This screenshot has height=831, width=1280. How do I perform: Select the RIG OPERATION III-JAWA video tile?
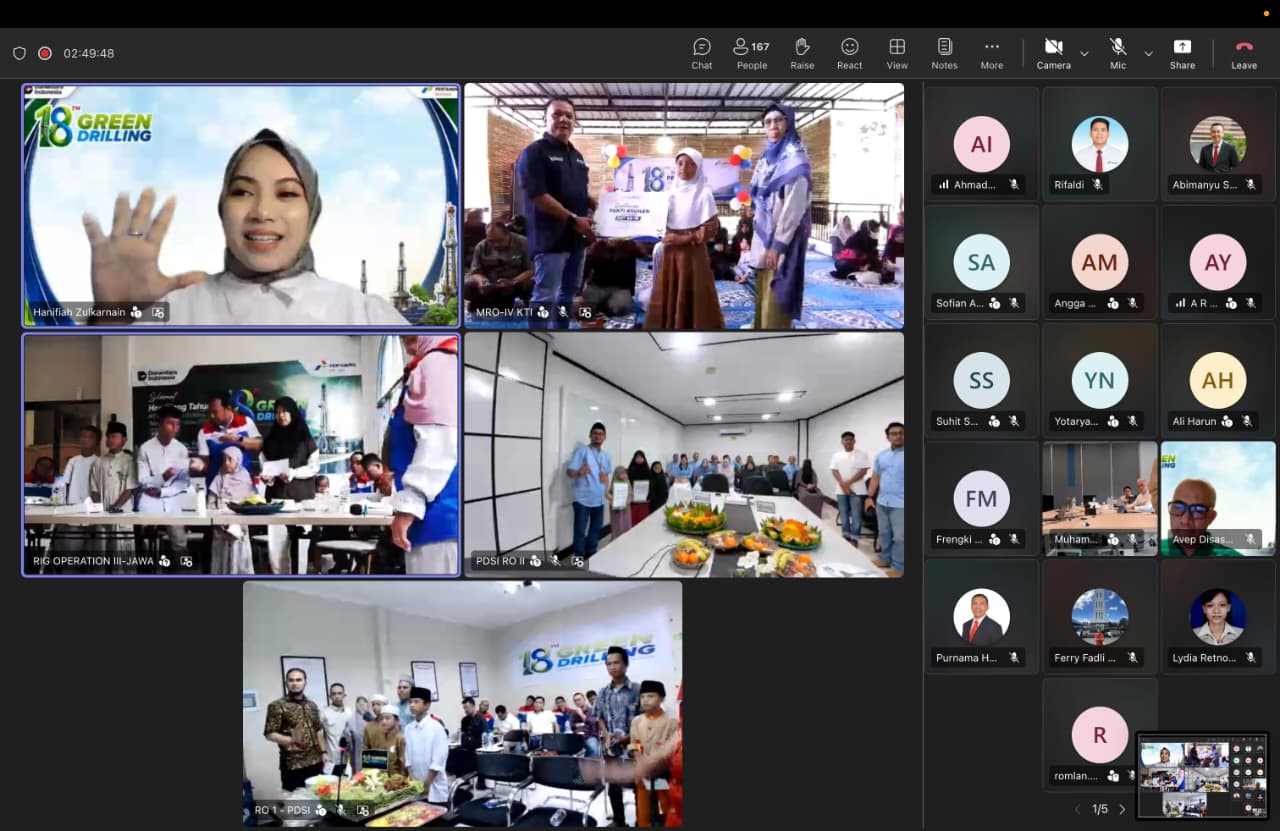pos(241,454)
